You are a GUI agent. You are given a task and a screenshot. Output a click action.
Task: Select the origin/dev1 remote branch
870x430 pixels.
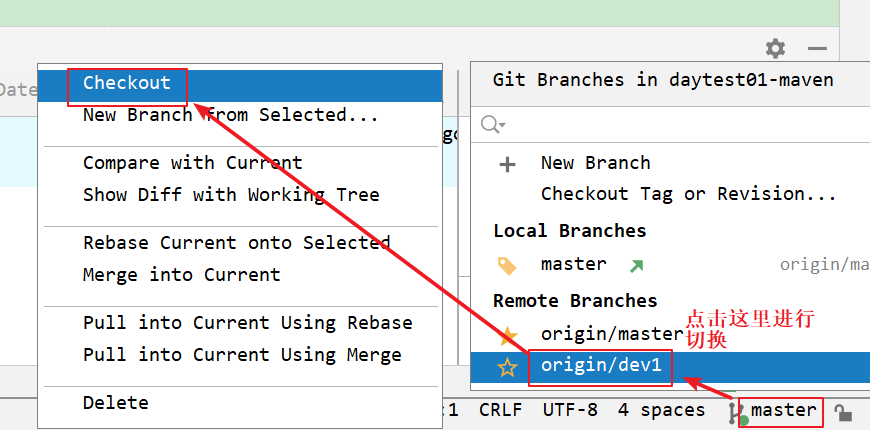pyautogui.click(x=601, y=366)
